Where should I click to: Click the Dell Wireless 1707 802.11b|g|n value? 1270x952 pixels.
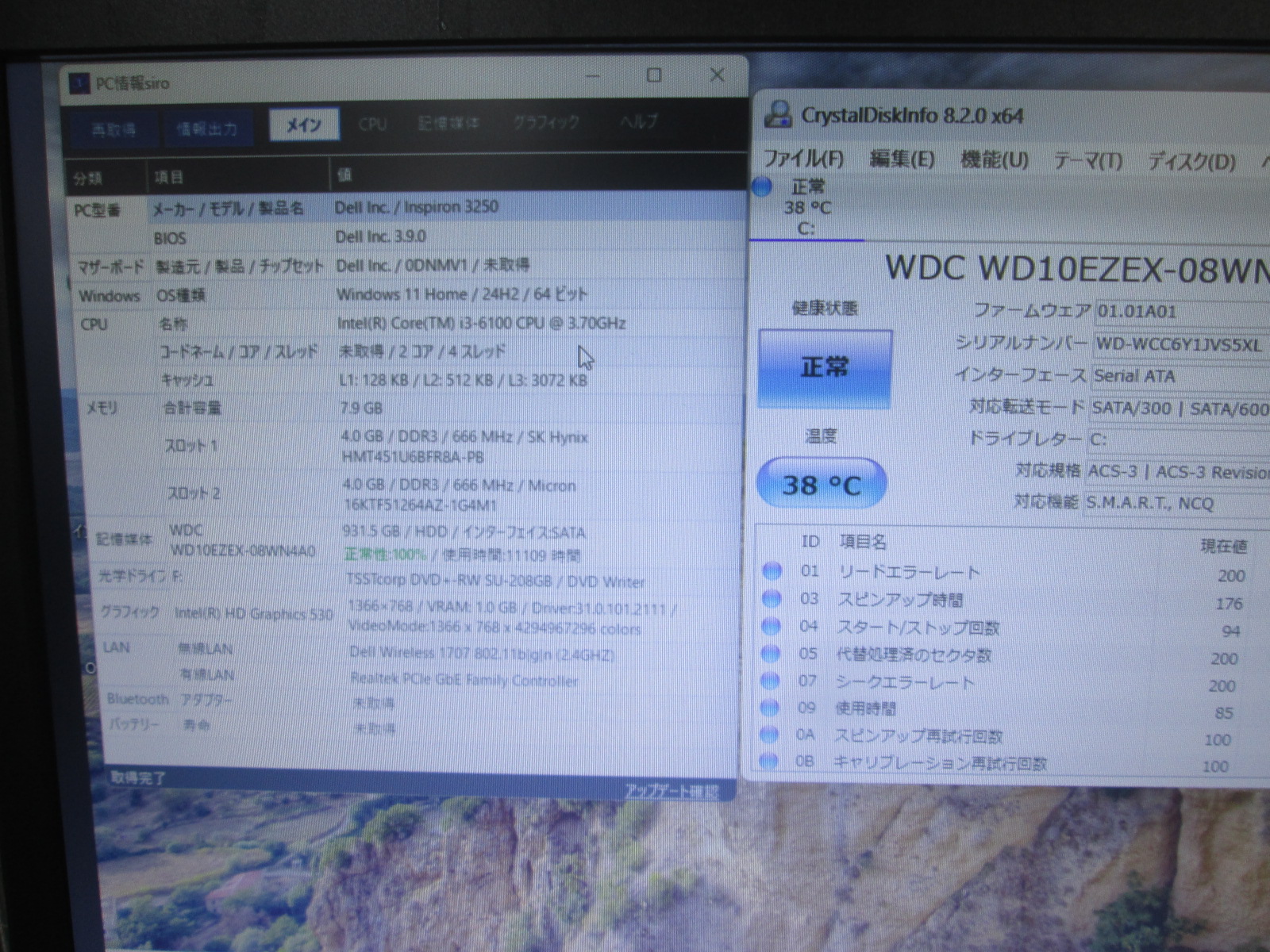[482, 654]
